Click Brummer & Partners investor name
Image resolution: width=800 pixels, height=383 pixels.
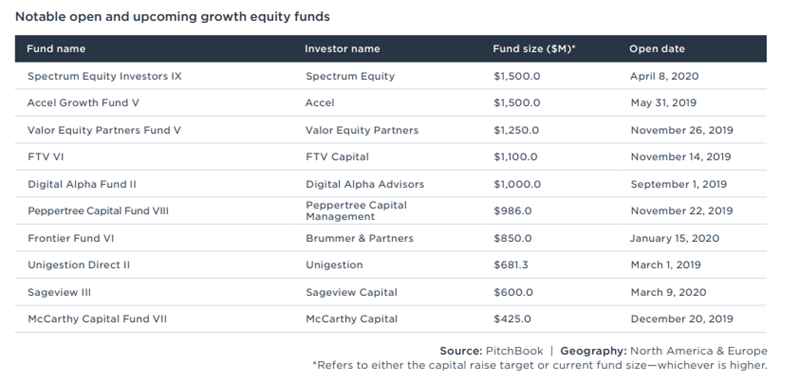tap(360, 239)
